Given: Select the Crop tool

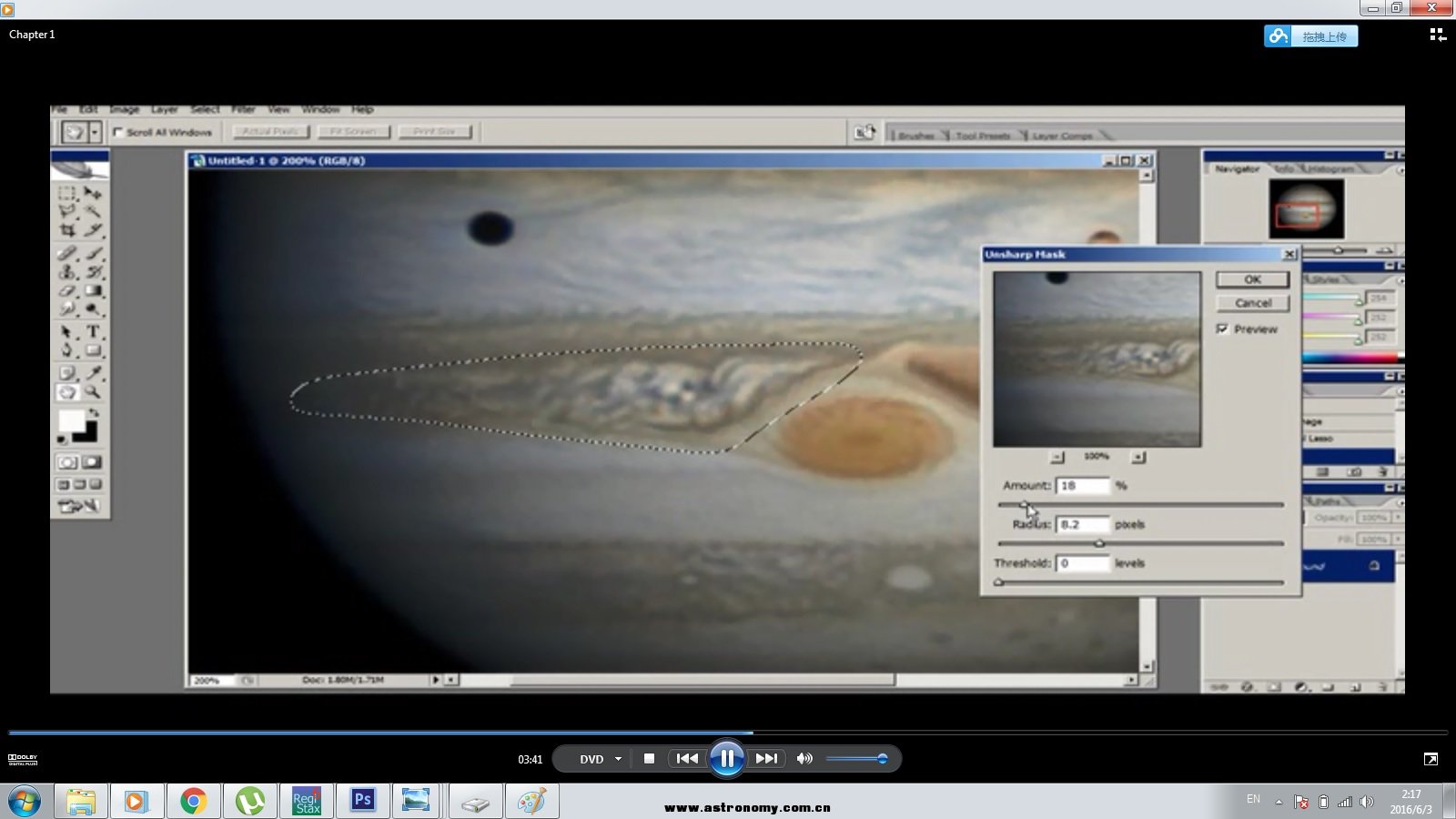Looking at the screenshot, I should 67,231.
